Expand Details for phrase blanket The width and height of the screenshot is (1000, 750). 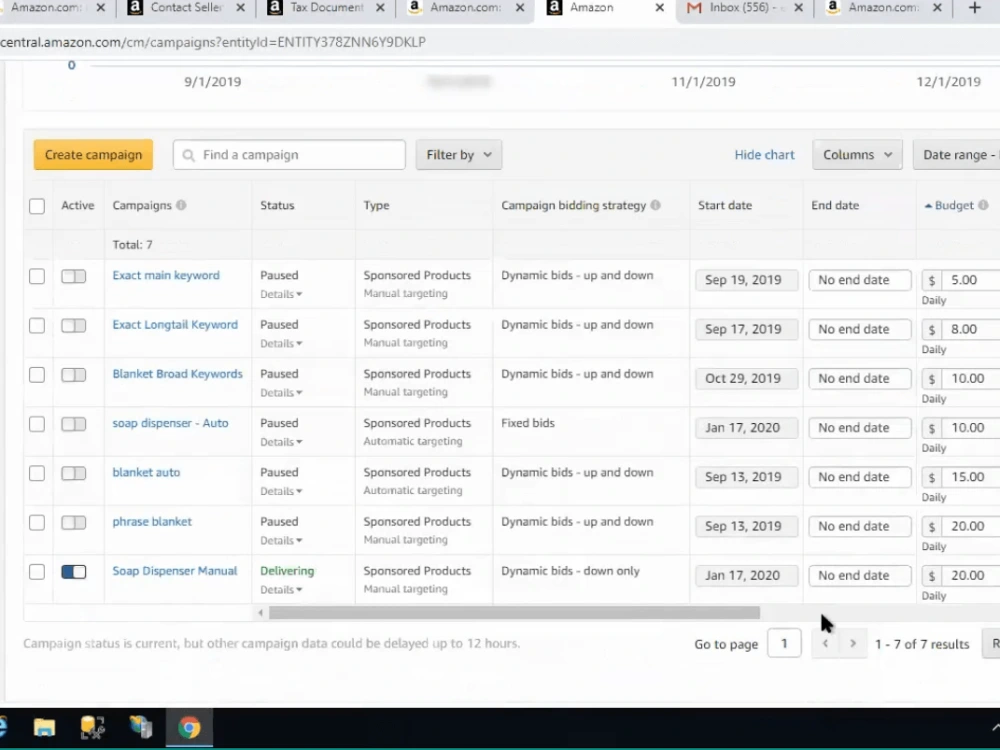(x=281, y=540)
